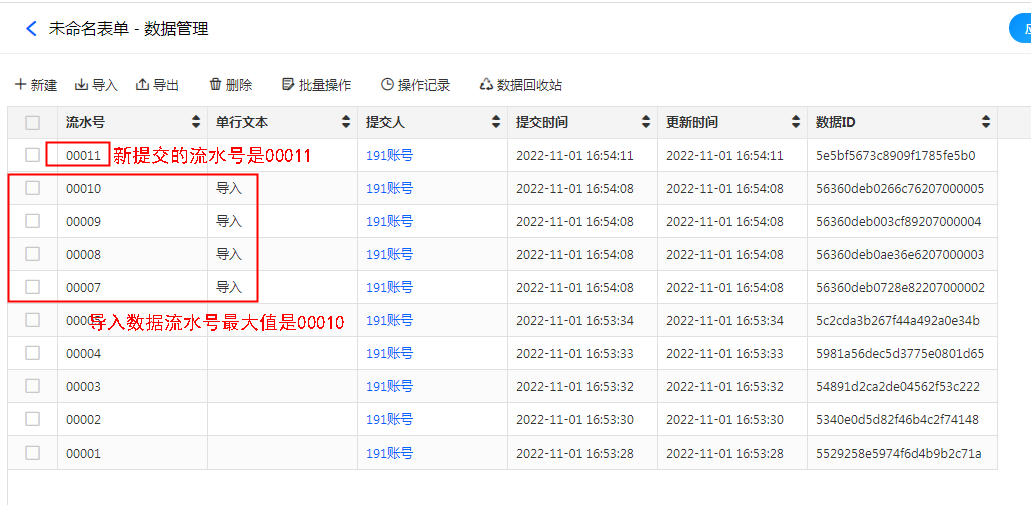Click the back arrow beside 未命名表单
1031x505 pixels.
coord(32,29)
